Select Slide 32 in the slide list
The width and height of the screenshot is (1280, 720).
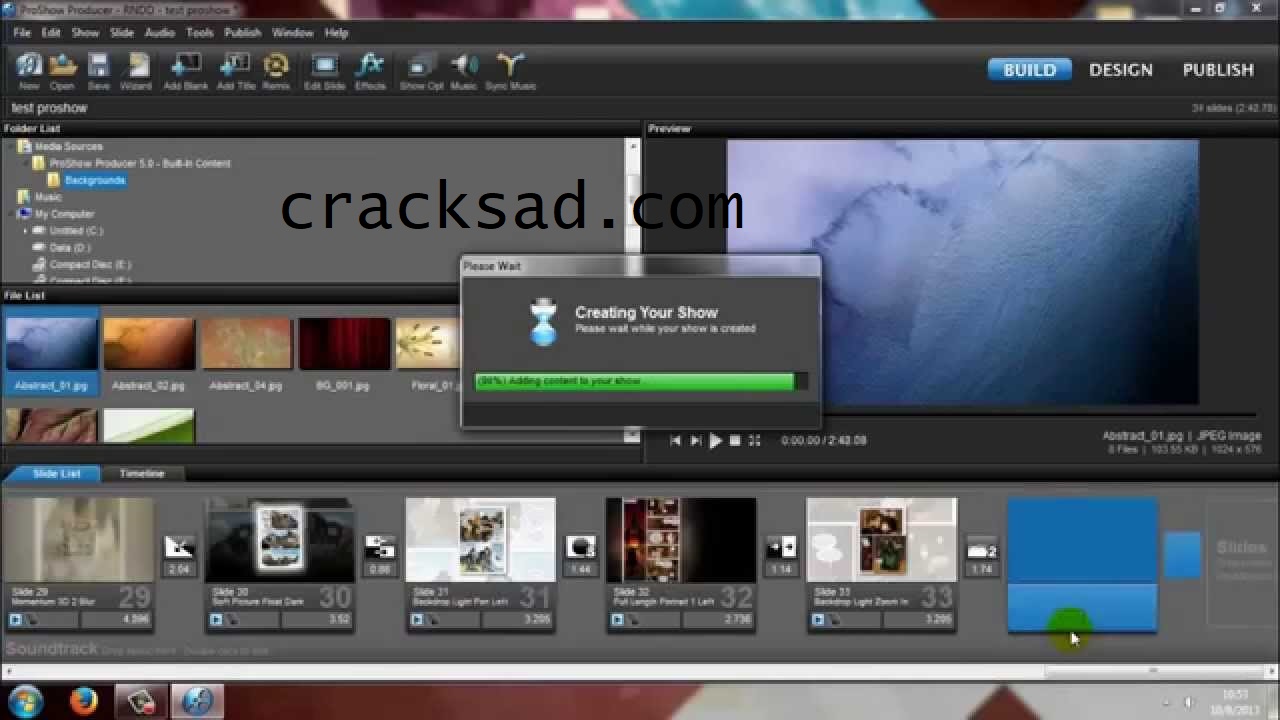681,565
